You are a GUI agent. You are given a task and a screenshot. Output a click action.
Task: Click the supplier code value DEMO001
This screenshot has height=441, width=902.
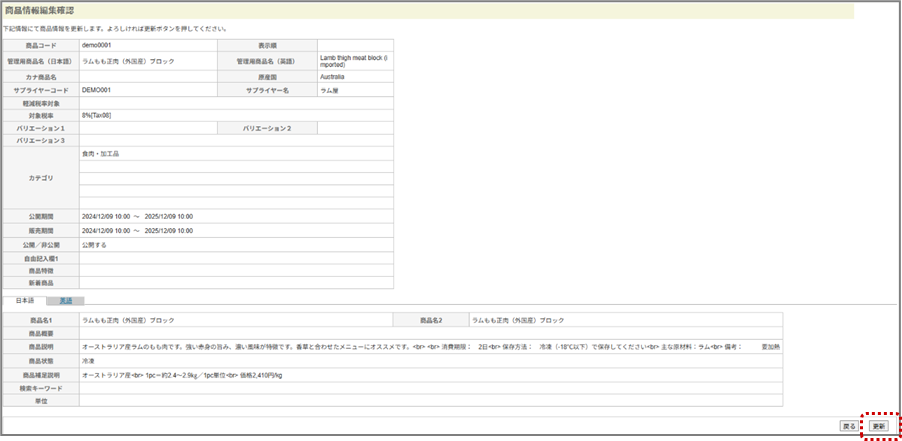(96, 90)
